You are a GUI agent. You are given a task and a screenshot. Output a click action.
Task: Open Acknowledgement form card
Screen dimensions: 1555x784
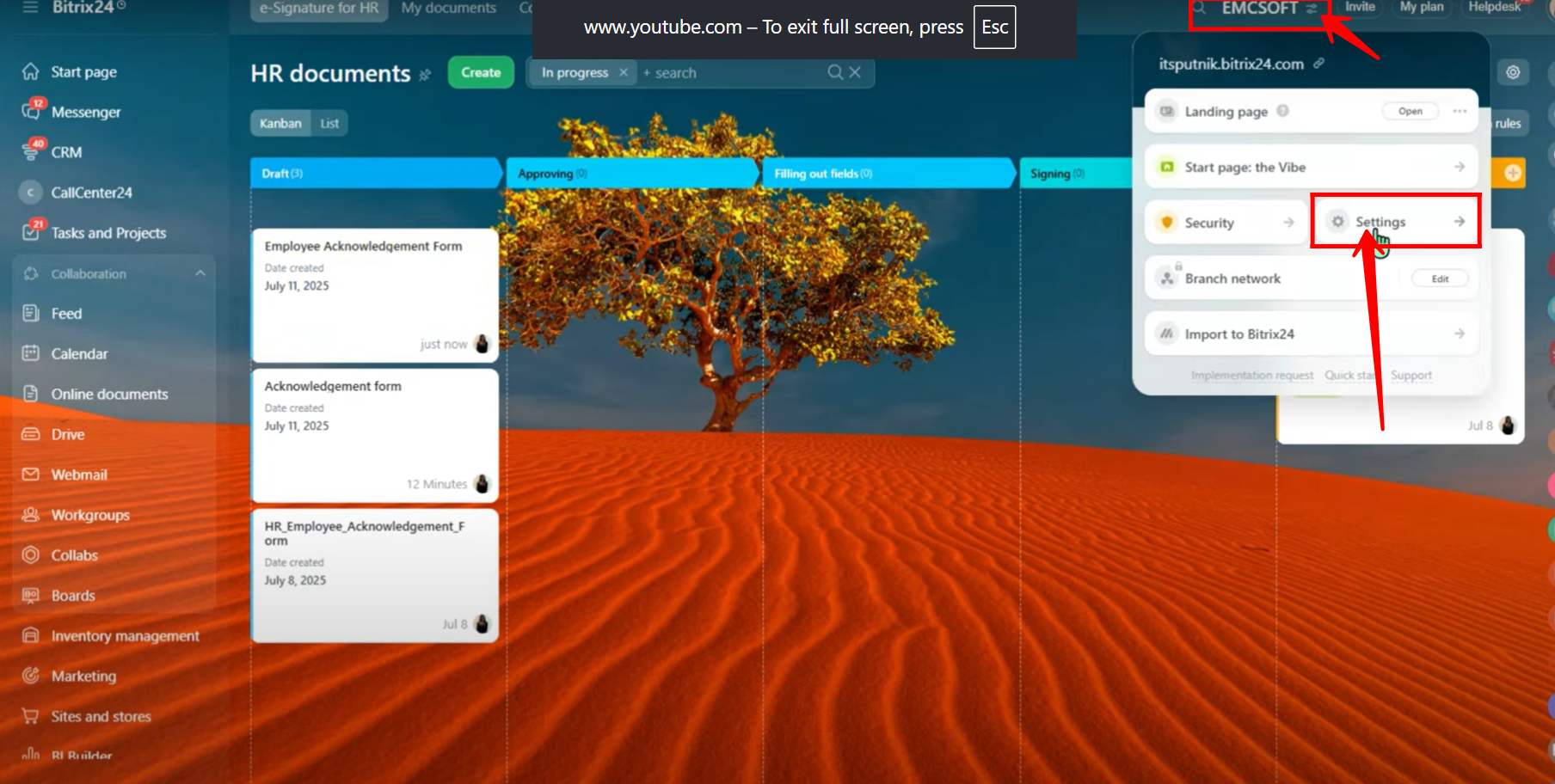click(375, 435)
